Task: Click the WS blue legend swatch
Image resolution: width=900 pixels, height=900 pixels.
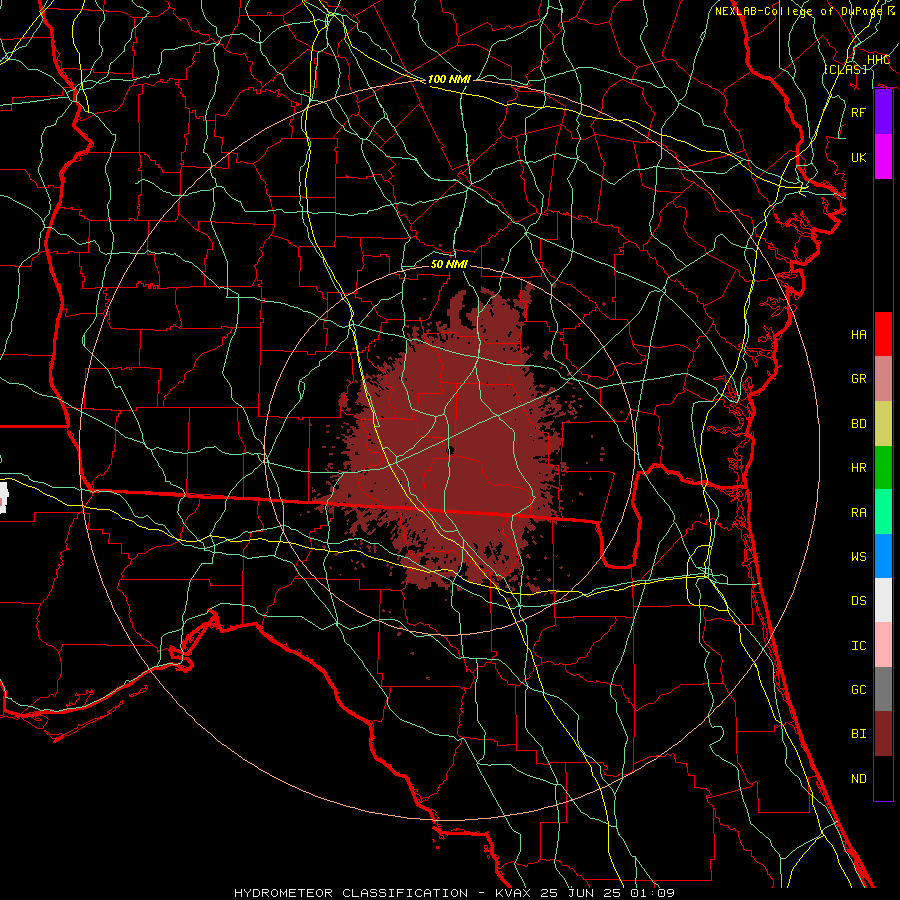Action: pos(883,556)
